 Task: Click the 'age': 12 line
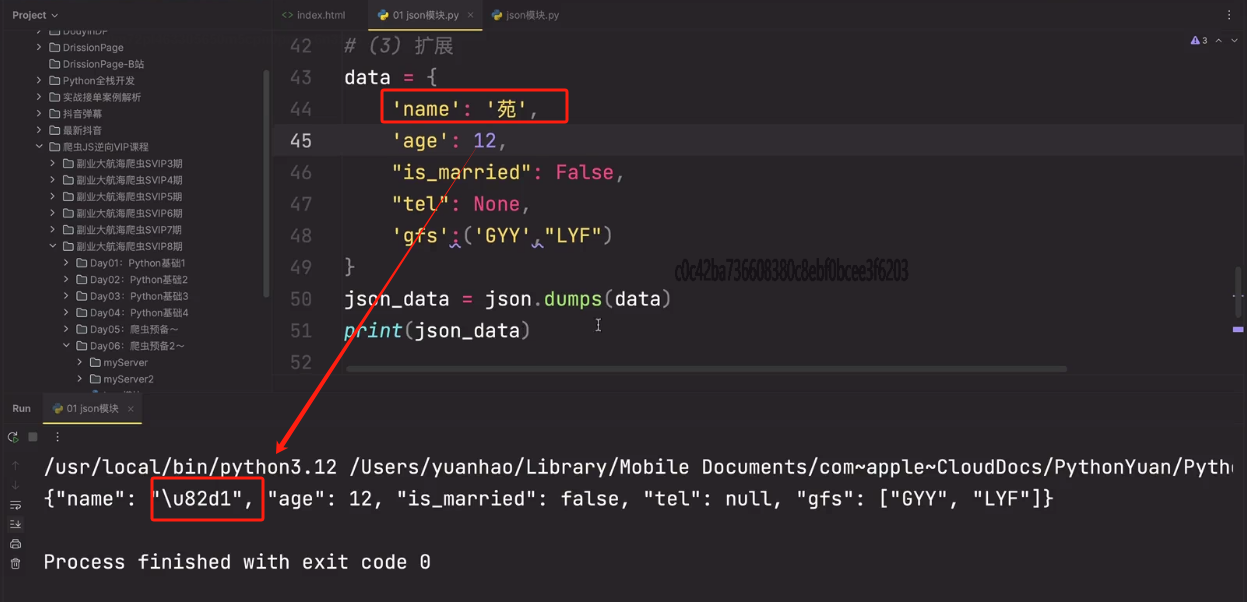point(450,140)
